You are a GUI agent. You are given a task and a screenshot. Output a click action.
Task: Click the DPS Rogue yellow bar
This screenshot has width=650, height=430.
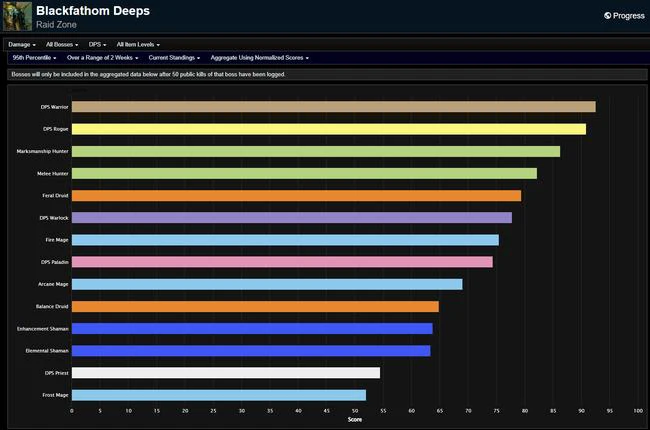329,129
